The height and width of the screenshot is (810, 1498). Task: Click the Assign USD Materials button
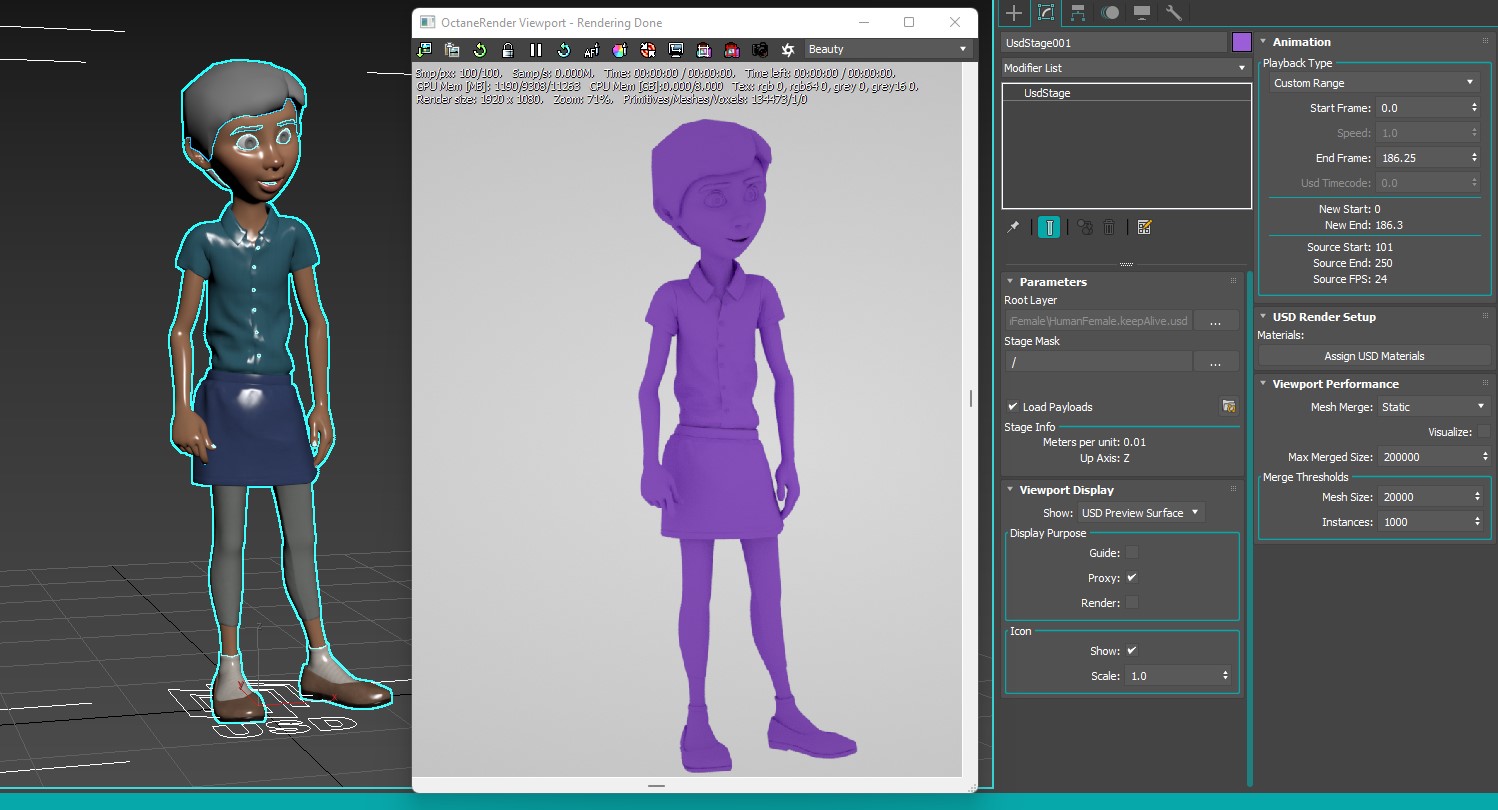coord(1374,356)
